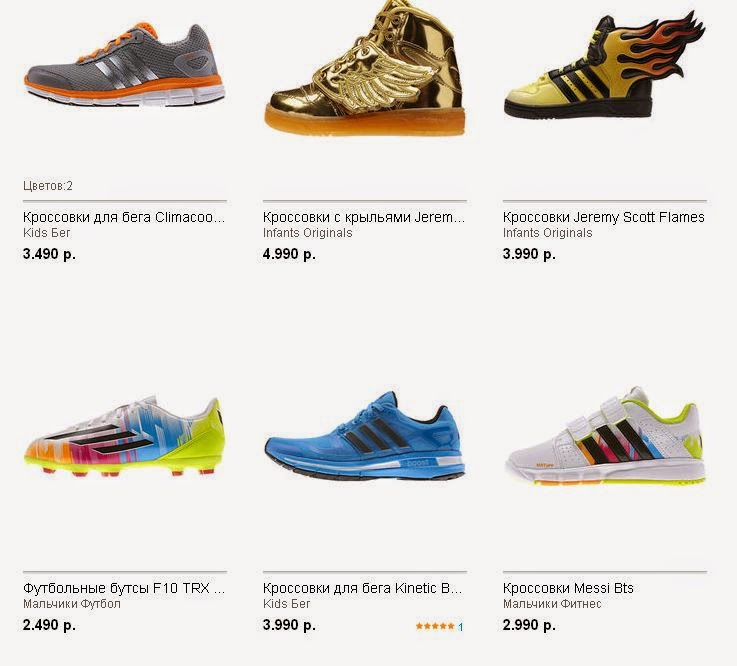Click the 3.490 р. price of Climacool
737x666 pixels.
pos(49,254)
